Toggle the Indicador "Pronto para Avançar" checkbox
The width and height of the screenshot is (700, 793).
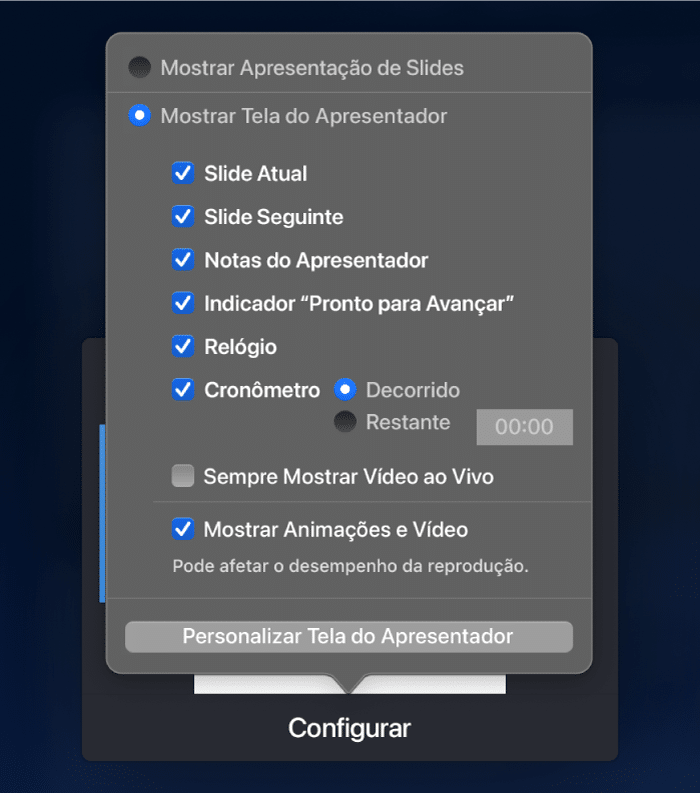coord(183,303)
